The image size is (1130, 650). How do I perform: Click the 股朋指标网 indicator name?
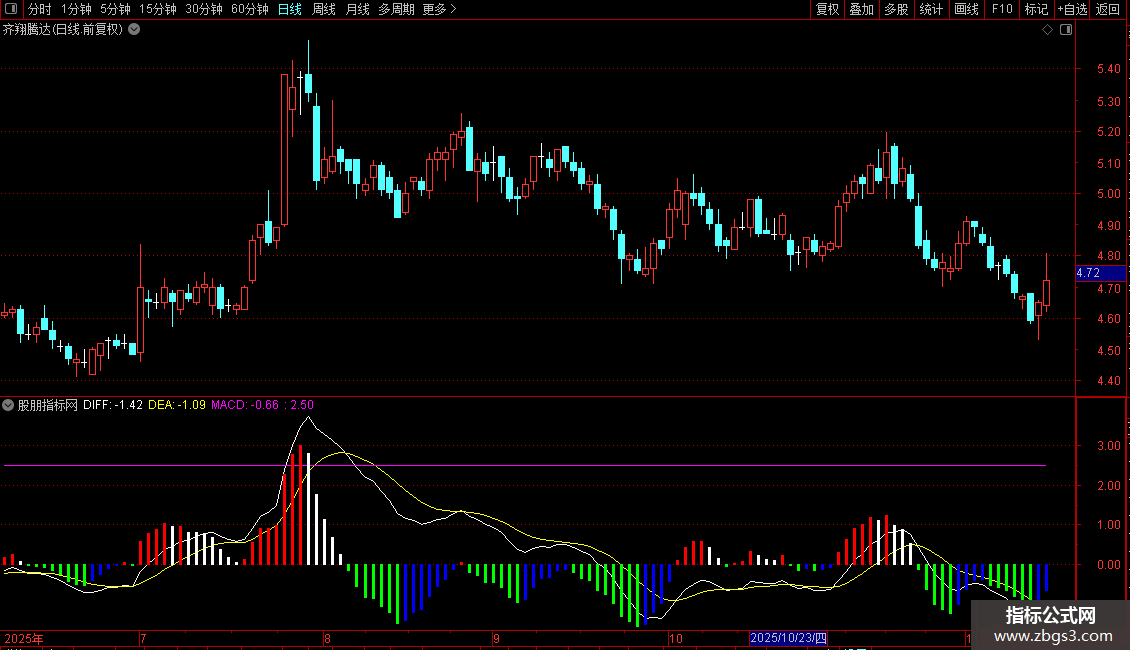click(48, 405)
